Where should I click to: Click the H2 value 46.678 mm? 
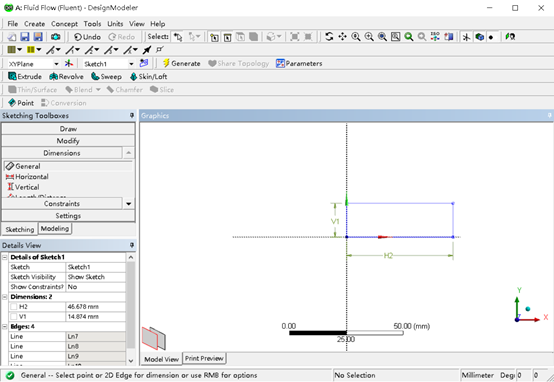95,307
